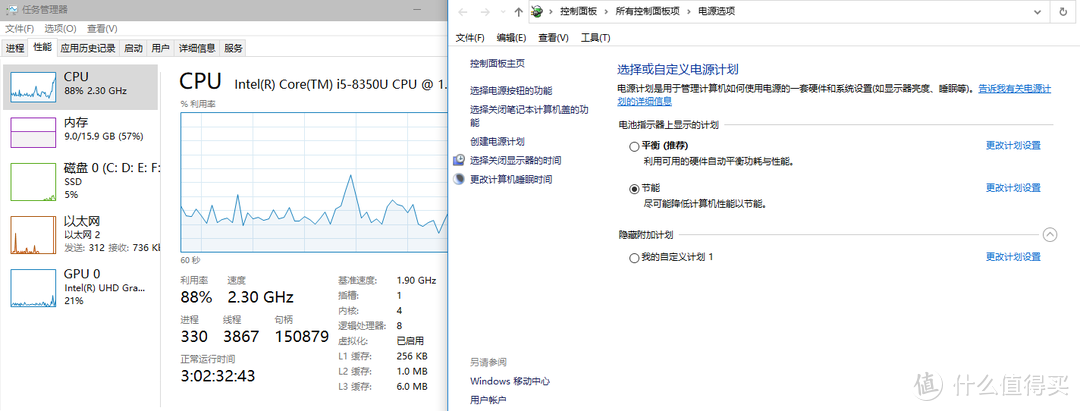1080x411 pixels.
Task: Open the recent locations dropdown by the forward arrow
Action: [502, 12]
